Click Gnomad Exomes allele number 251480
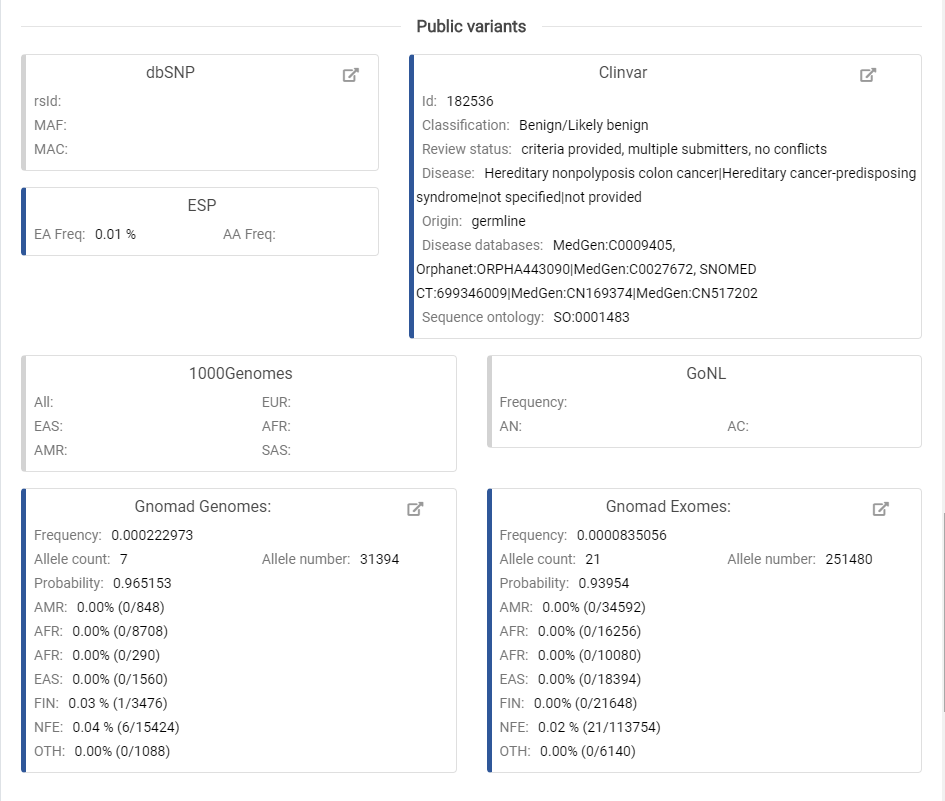945x801 pixels. click(849, 559)
